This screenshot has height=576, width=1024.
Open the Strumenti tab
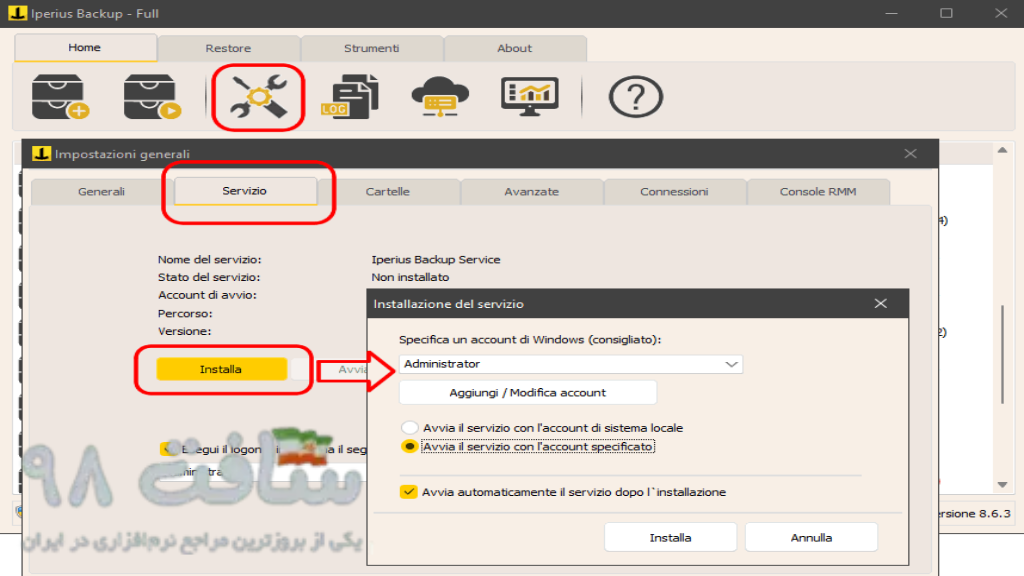[x=372, y=48]
